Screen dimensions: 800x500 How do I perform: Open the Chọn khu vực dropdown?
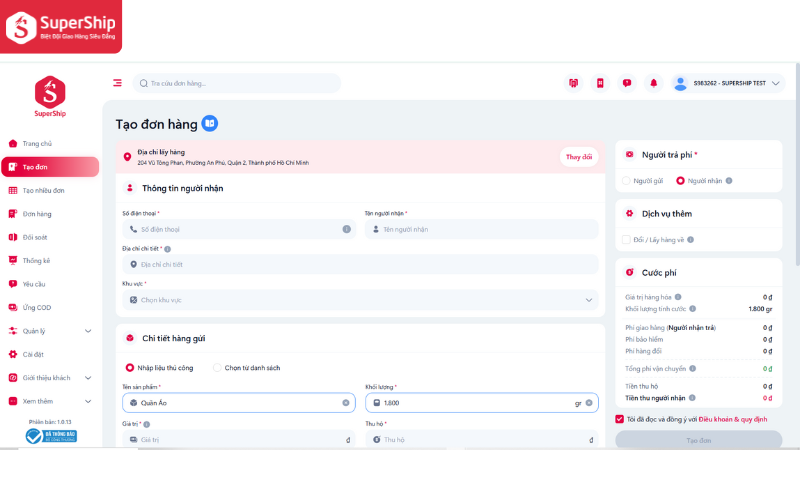(360, 300)
